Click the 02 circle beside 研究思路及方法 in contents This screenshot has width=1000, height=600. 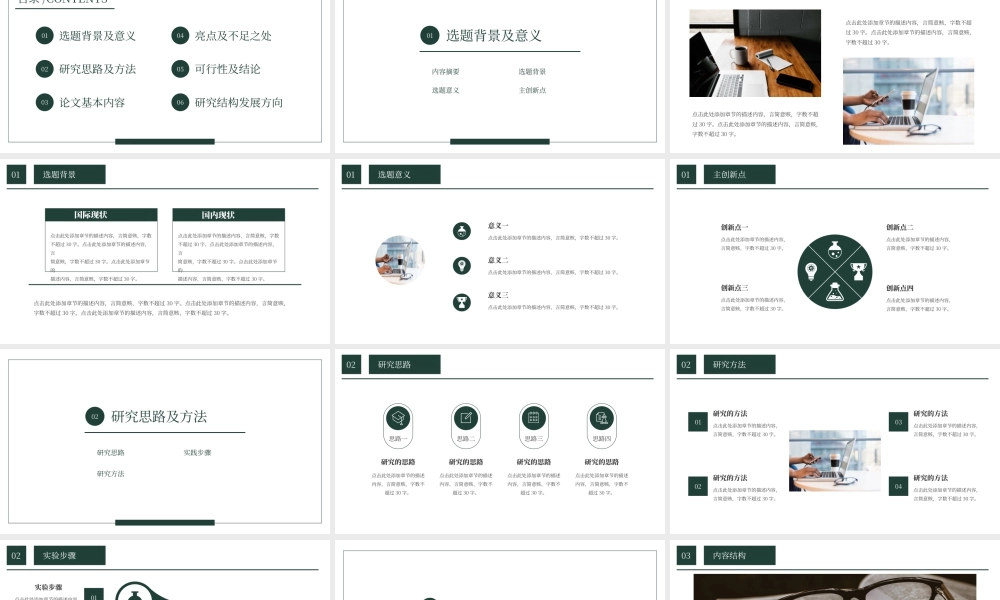(45, 69)
